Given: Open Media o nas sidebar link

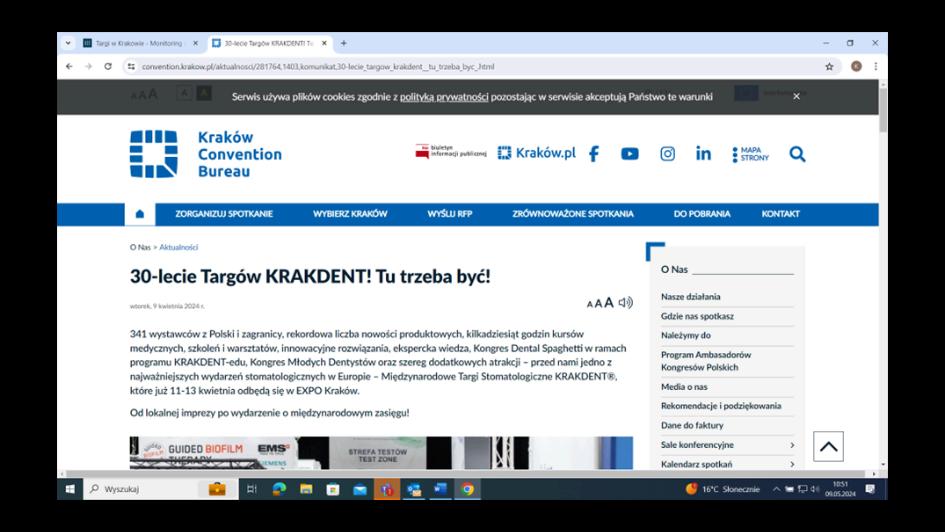Looking at the screenshot, I should [684, 387].
